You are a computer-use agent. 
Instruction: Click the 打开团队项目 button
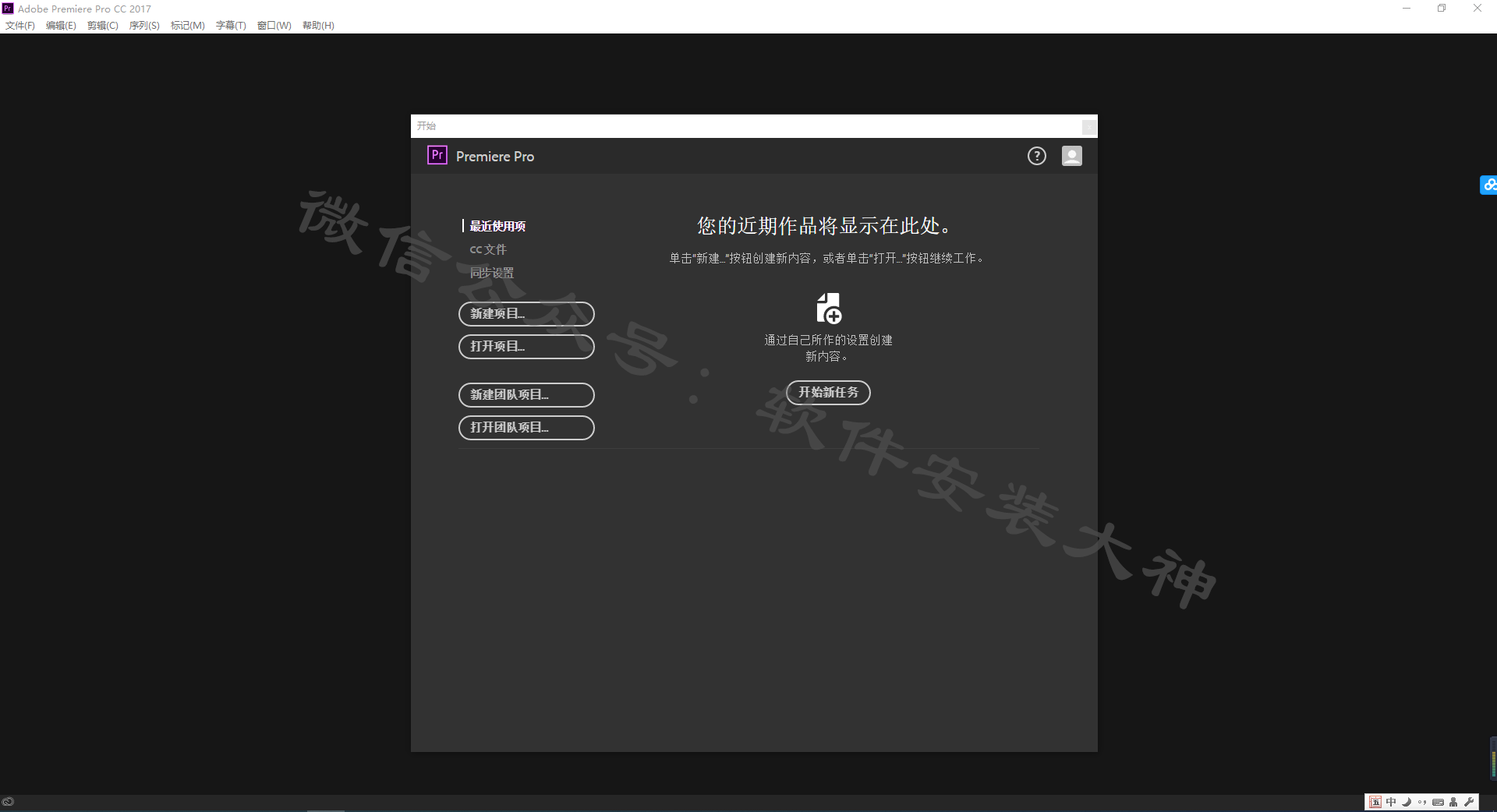pyautogui.click(x=526, y=428)
